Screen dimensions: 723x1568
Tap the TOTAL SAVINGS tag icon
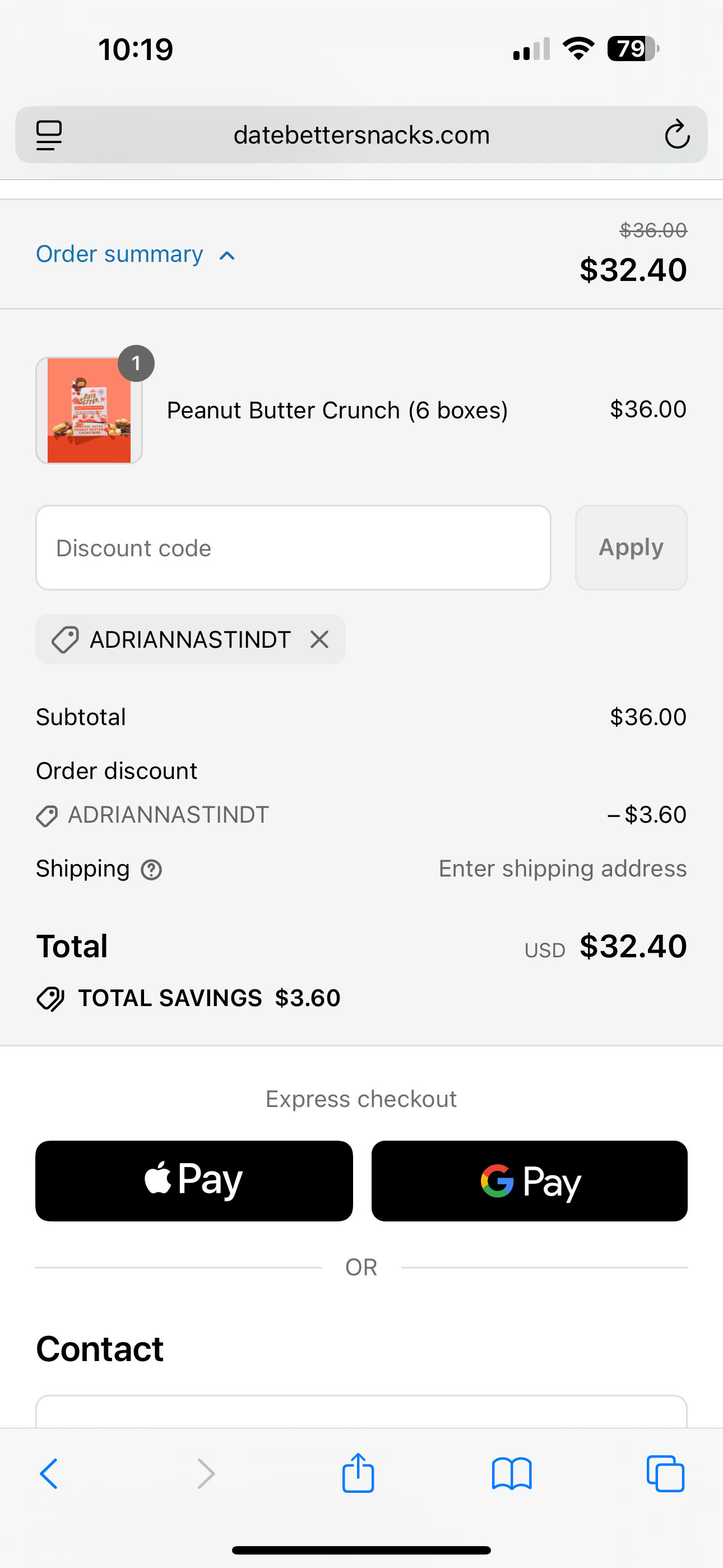point(50,998)
